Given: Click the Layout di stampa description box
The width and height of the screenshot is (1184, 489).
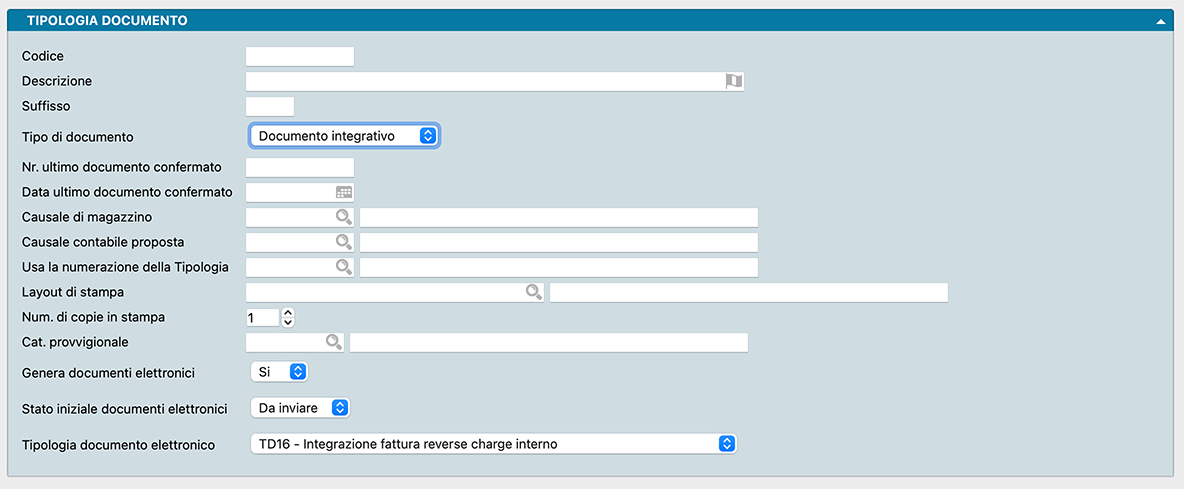Looking at the screenshot, I should point(748,292).
